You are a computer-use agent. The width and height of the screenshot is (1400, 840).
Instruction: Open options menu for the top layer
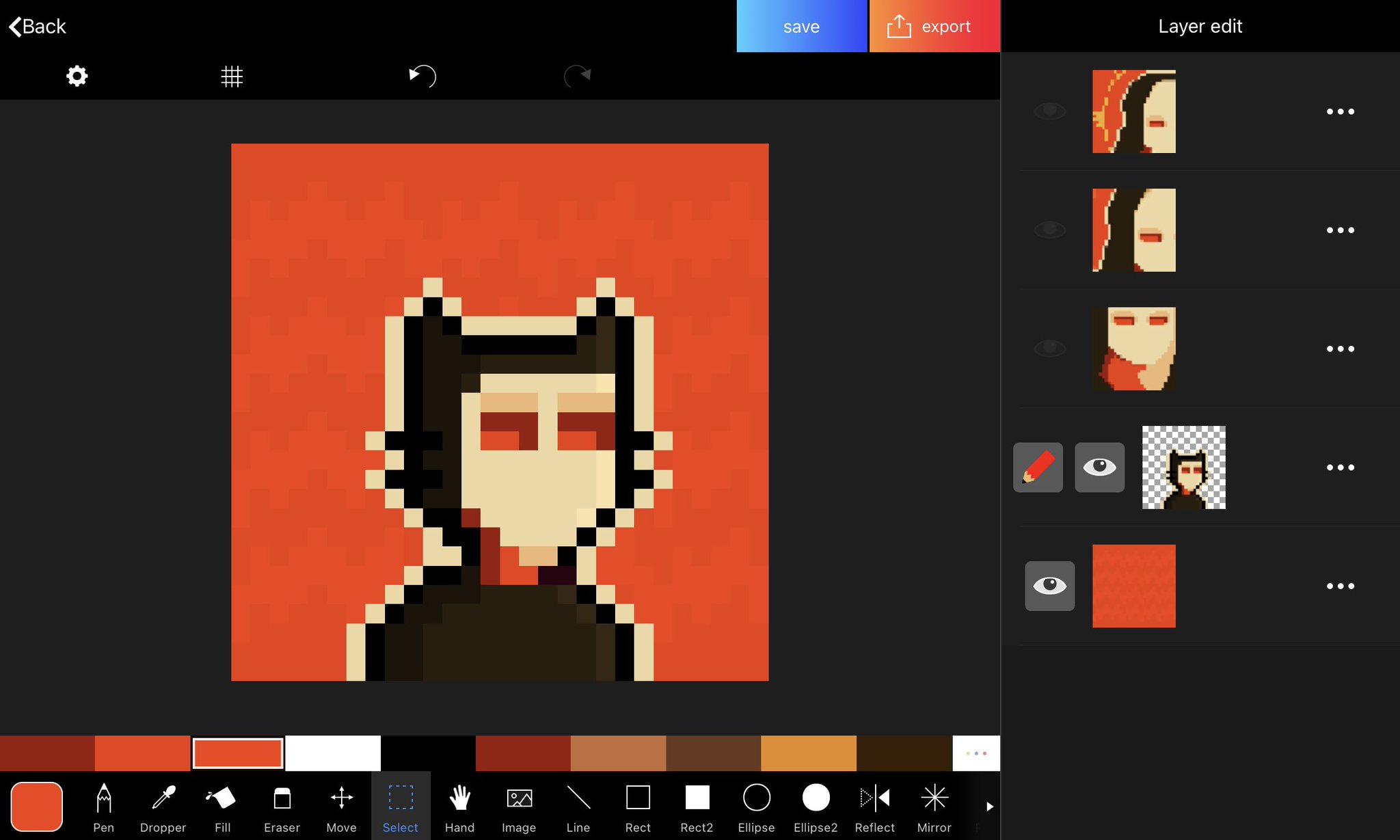click(x=1340, y=111)
